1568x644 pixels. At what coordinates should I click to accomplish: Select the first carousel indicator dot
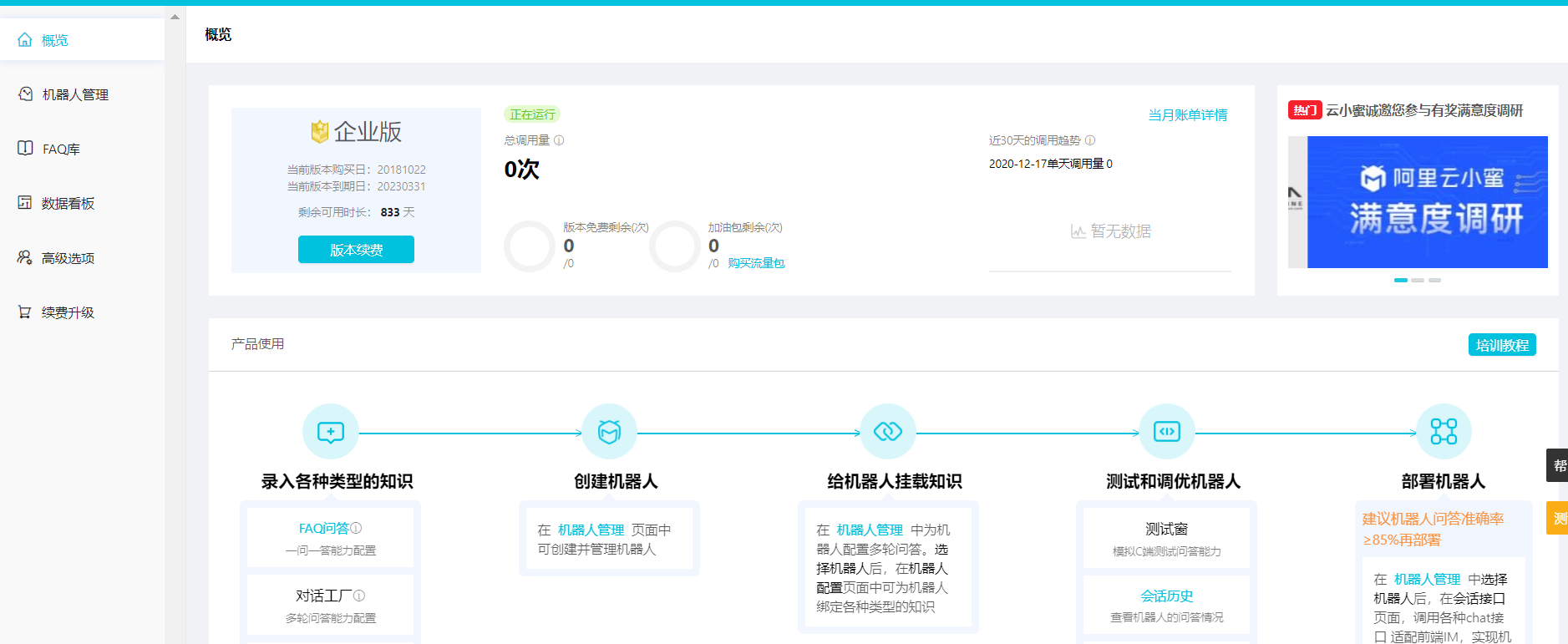point(1401,280)
